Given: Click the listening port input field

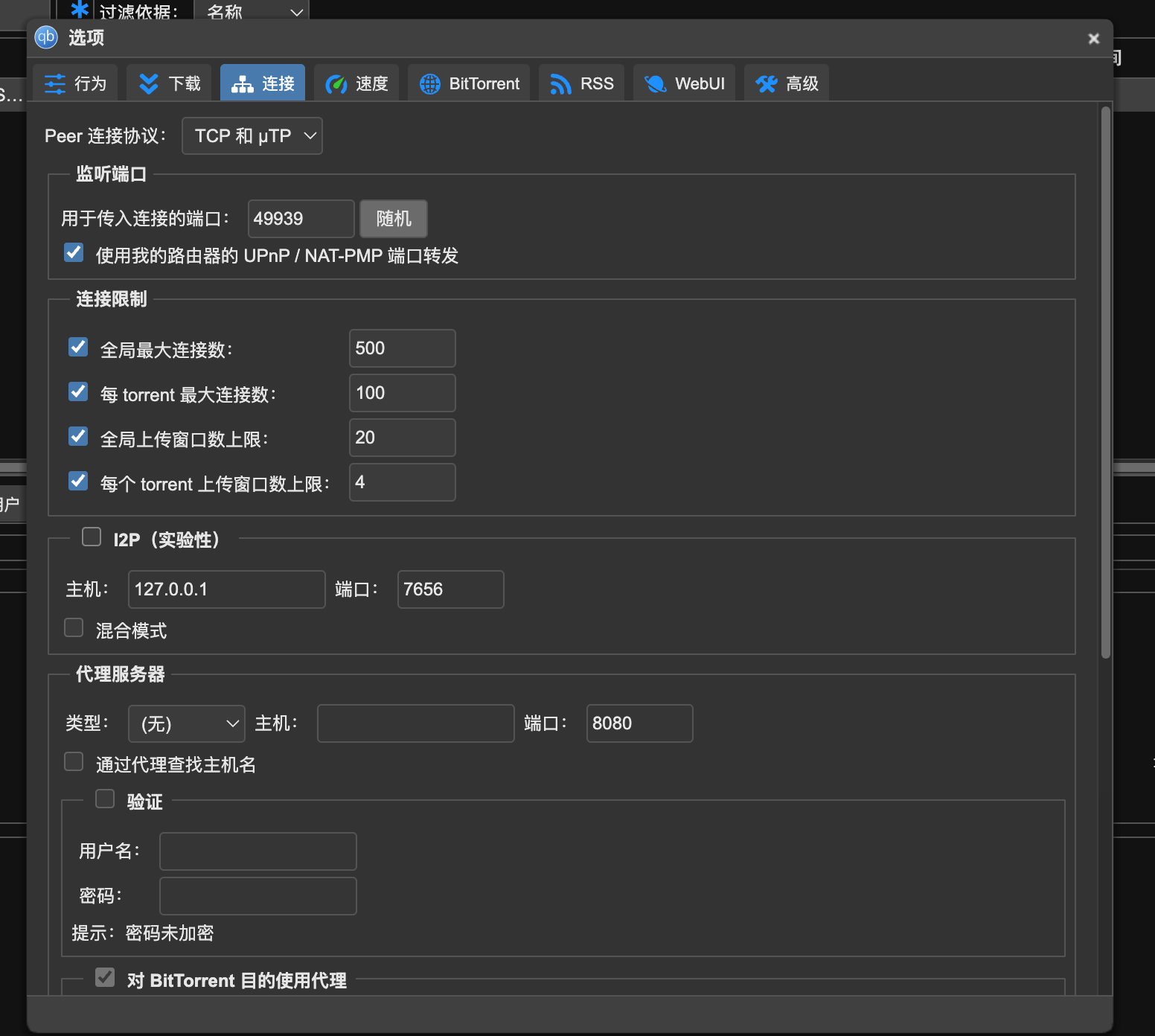Looking at the screenshot, I should tap(301, 219).
